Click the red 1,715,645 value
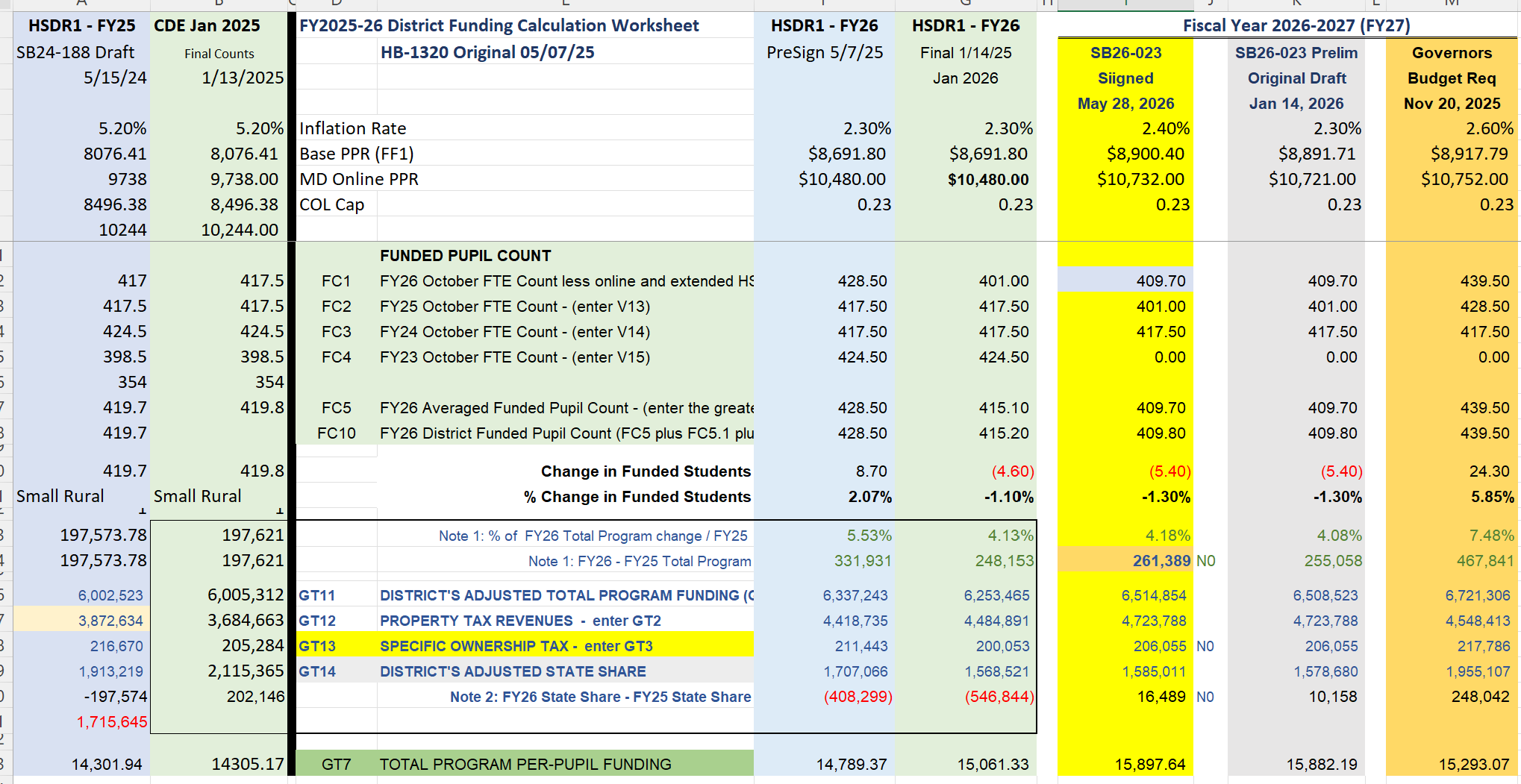 coord(112,722)
